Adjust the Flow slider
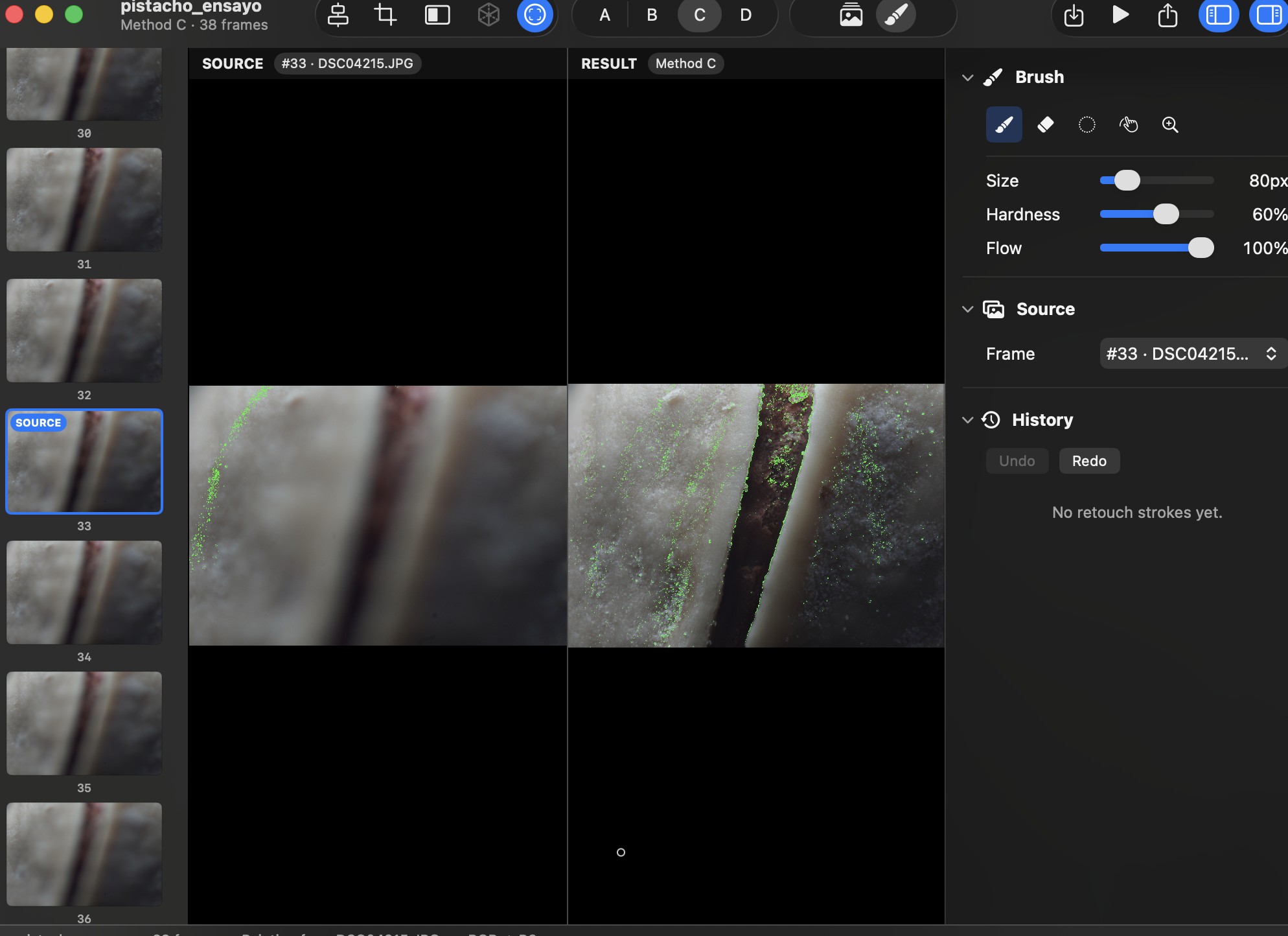 pos(1156,248)
